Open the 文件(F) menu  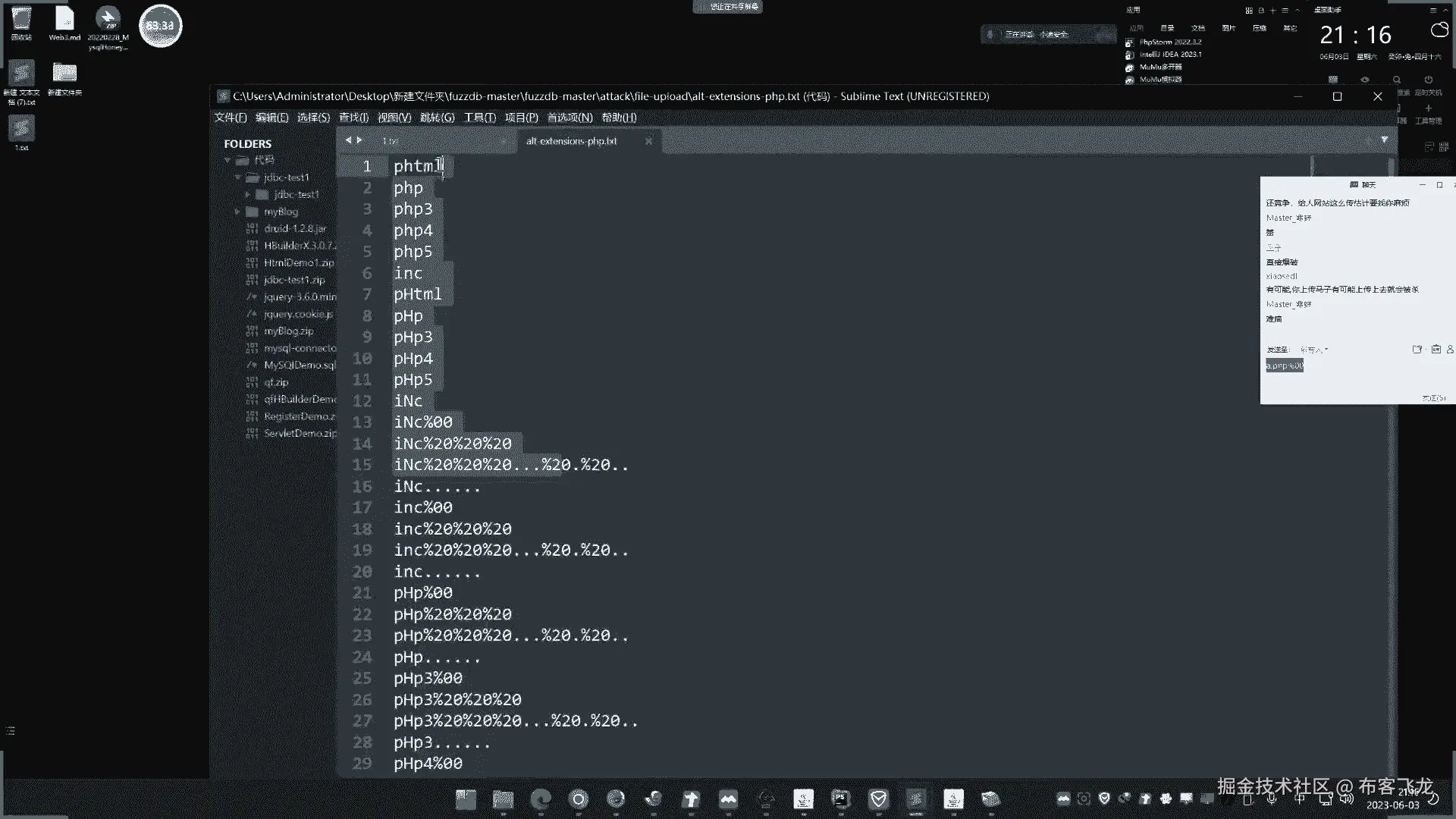click(231, 118)
